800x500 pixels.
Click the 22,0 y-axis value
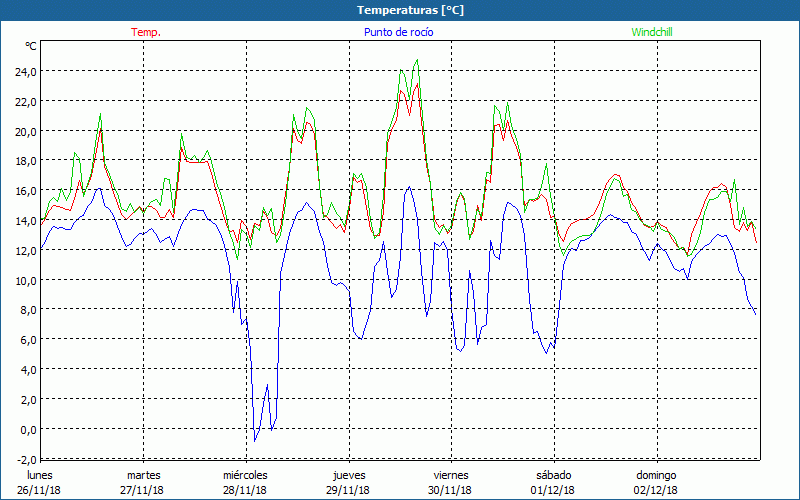(26, 102)
